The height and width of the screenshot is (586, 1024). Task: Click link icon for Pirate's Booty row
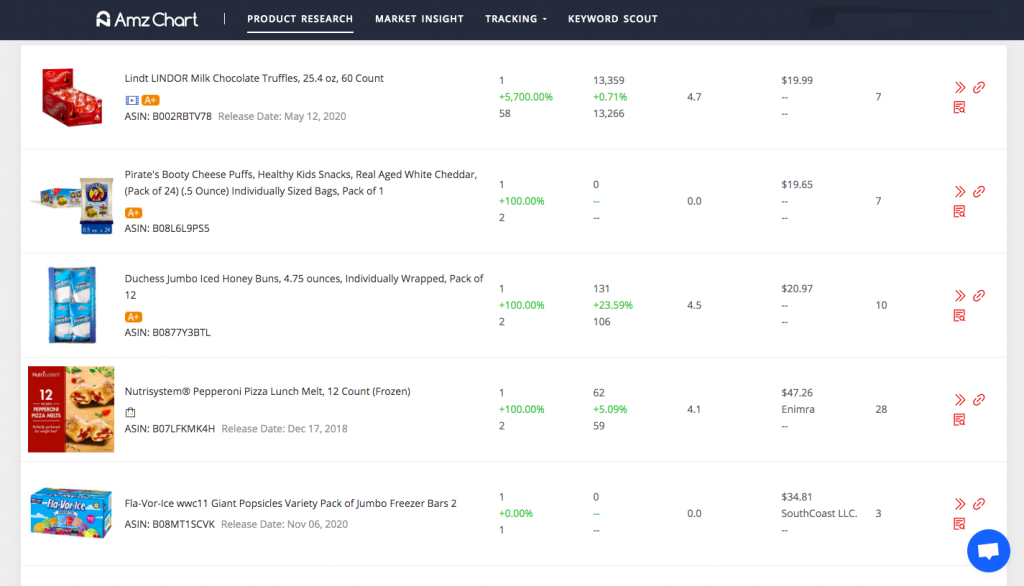point(978,191)
